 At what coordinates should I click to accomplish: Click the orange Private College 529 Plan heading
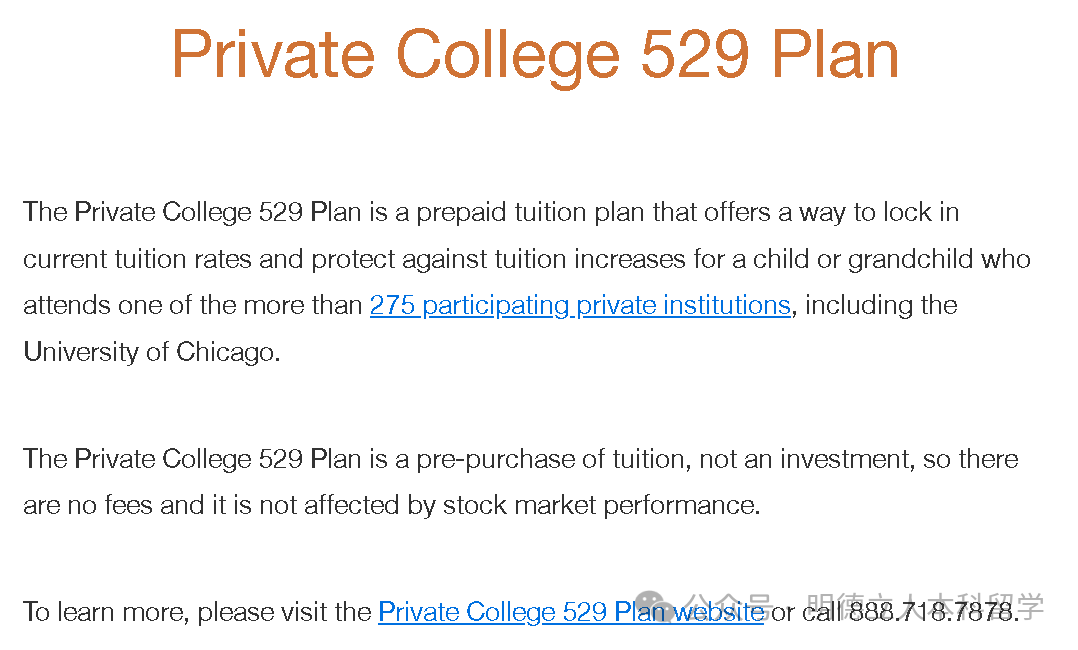[536, 54]
